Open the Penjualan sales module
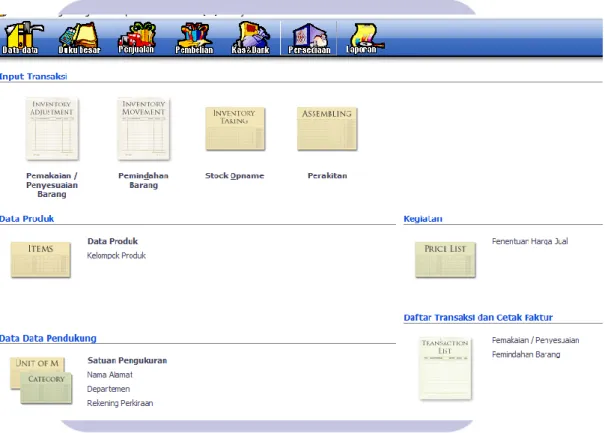The image size is (605, 433). click(137, 38)
